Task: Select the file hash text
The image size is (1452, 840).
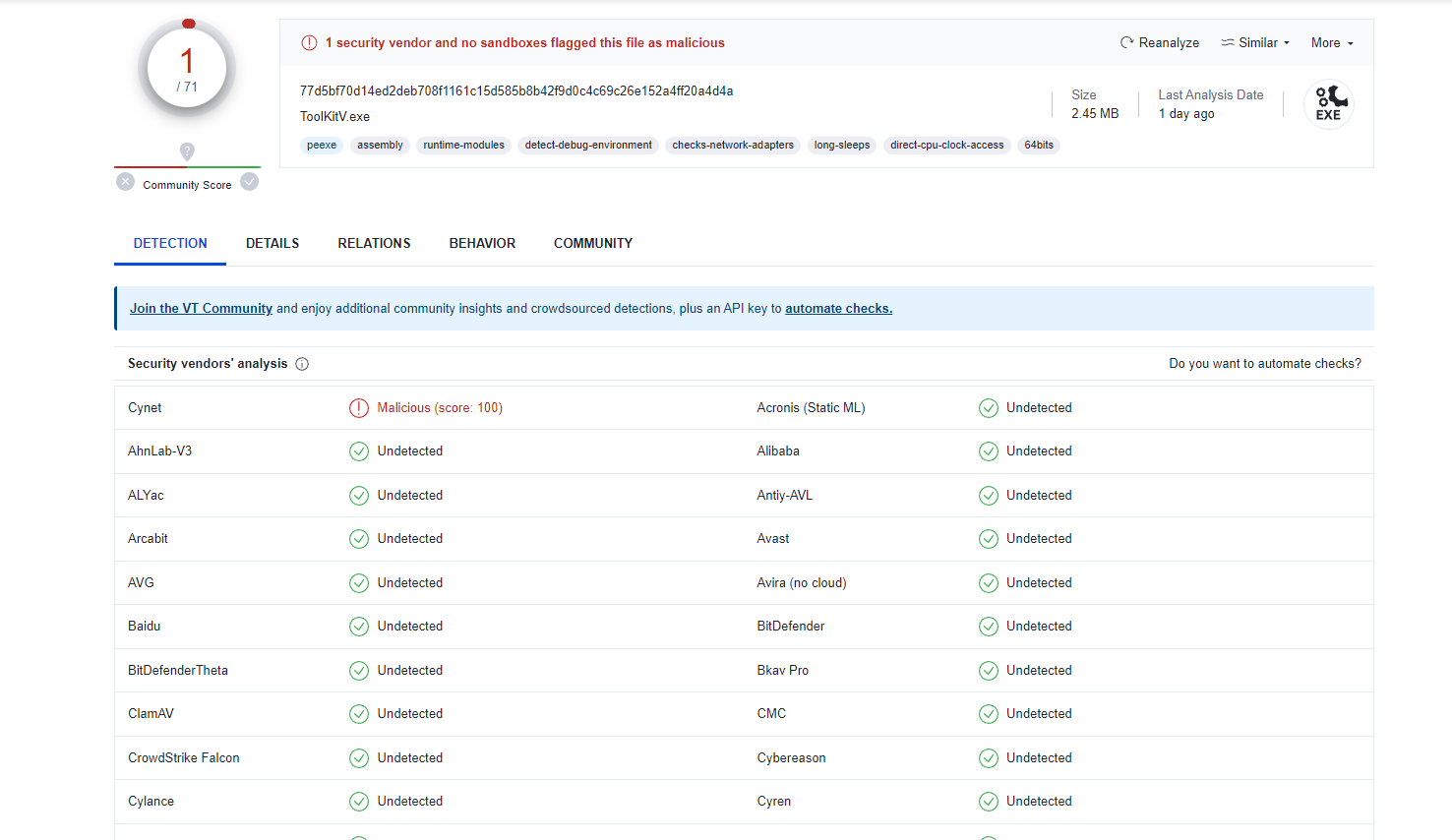Action: pos(516,90)
